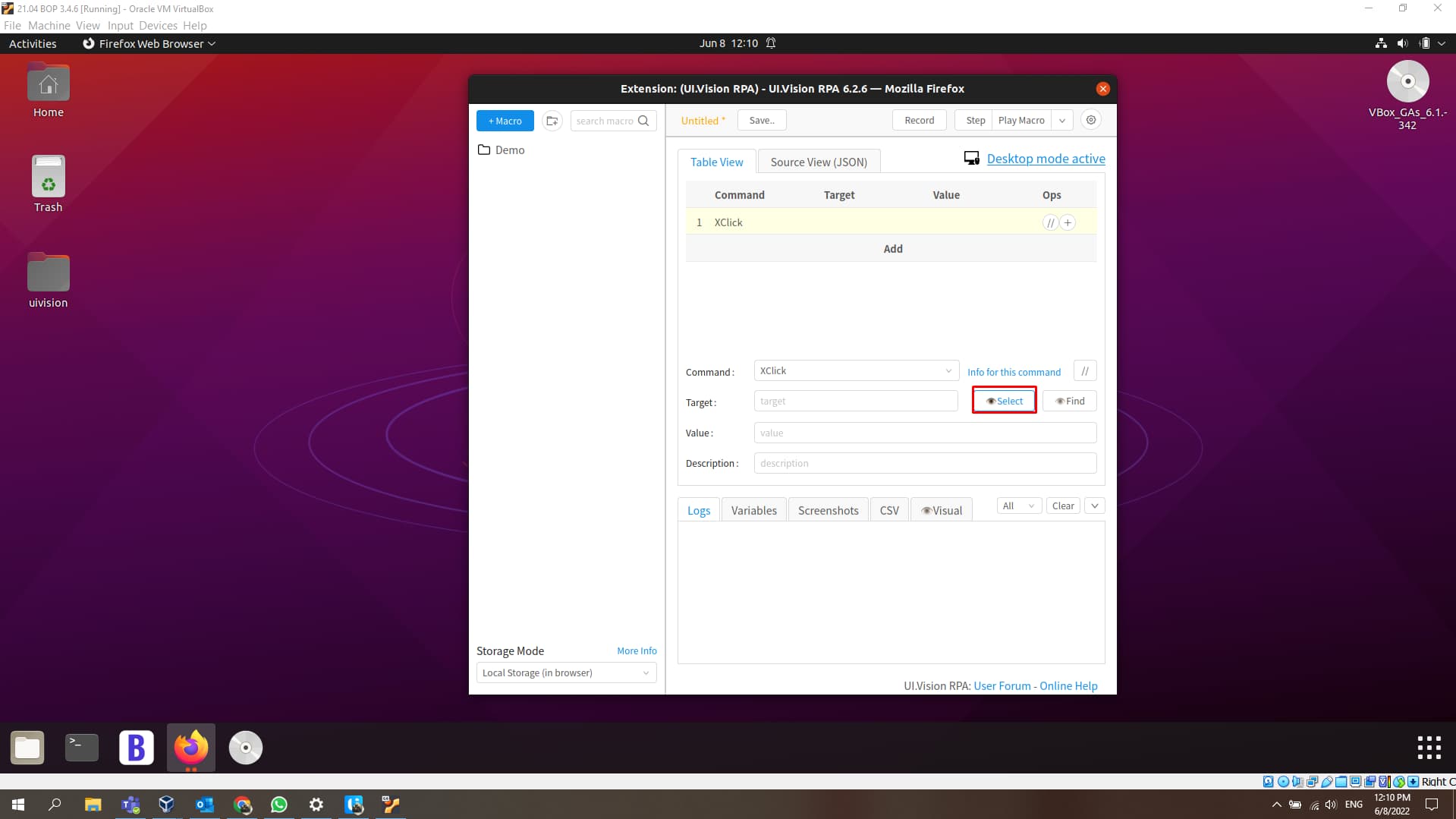Click the comment toggle button beside Info link
Image resolution: width=1456 pixels, height=819 pixels.
click(1085, 370)
